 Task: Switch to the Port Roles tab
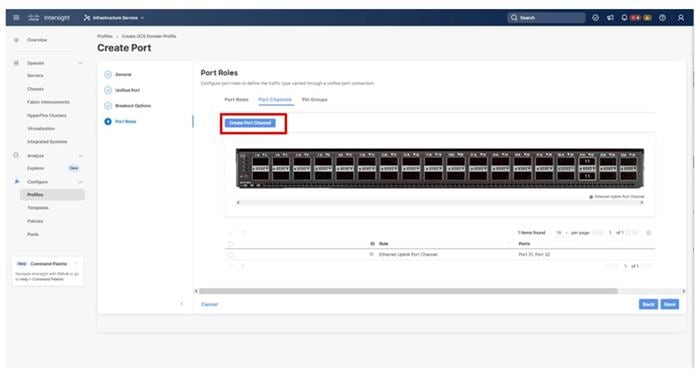pyautogui.click(x=236, y=99)
